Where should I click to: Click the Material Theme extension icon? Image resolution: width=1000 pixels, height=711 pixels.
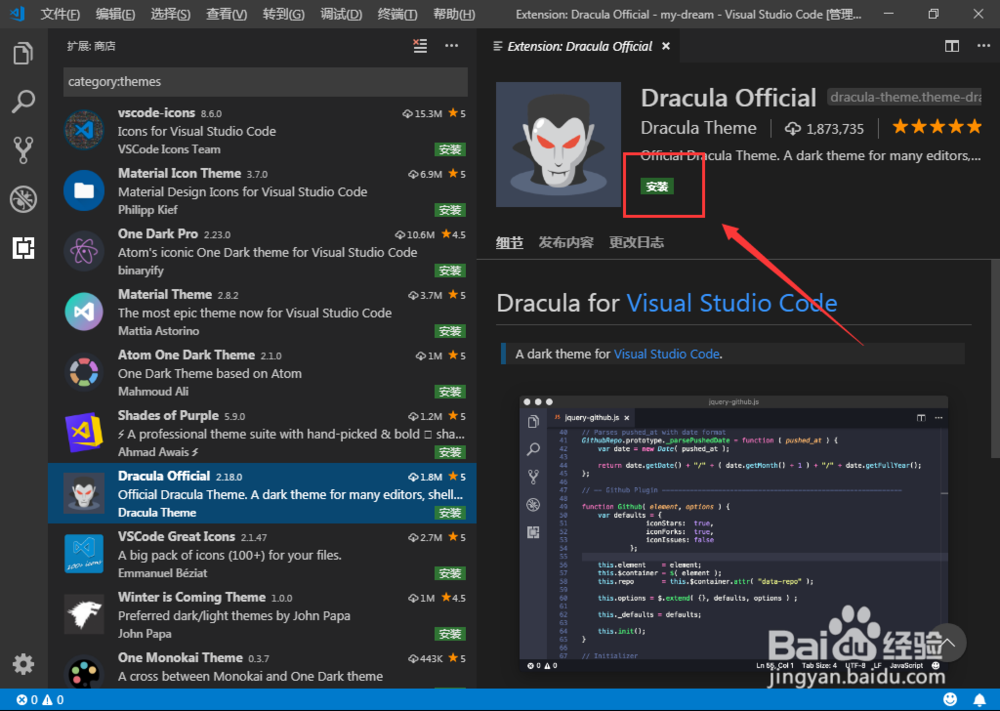pos(84,312)
